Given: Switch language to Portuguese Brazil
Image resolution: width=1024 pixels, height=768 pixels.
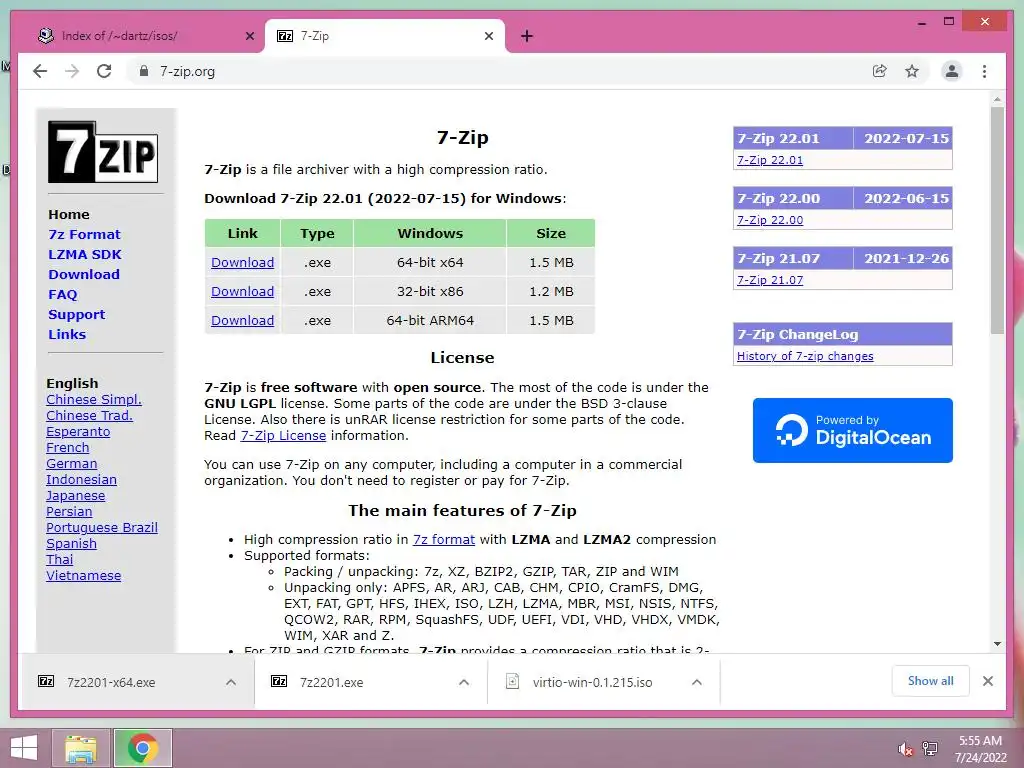Looking at the screenshot, I should tap(101, 528).
